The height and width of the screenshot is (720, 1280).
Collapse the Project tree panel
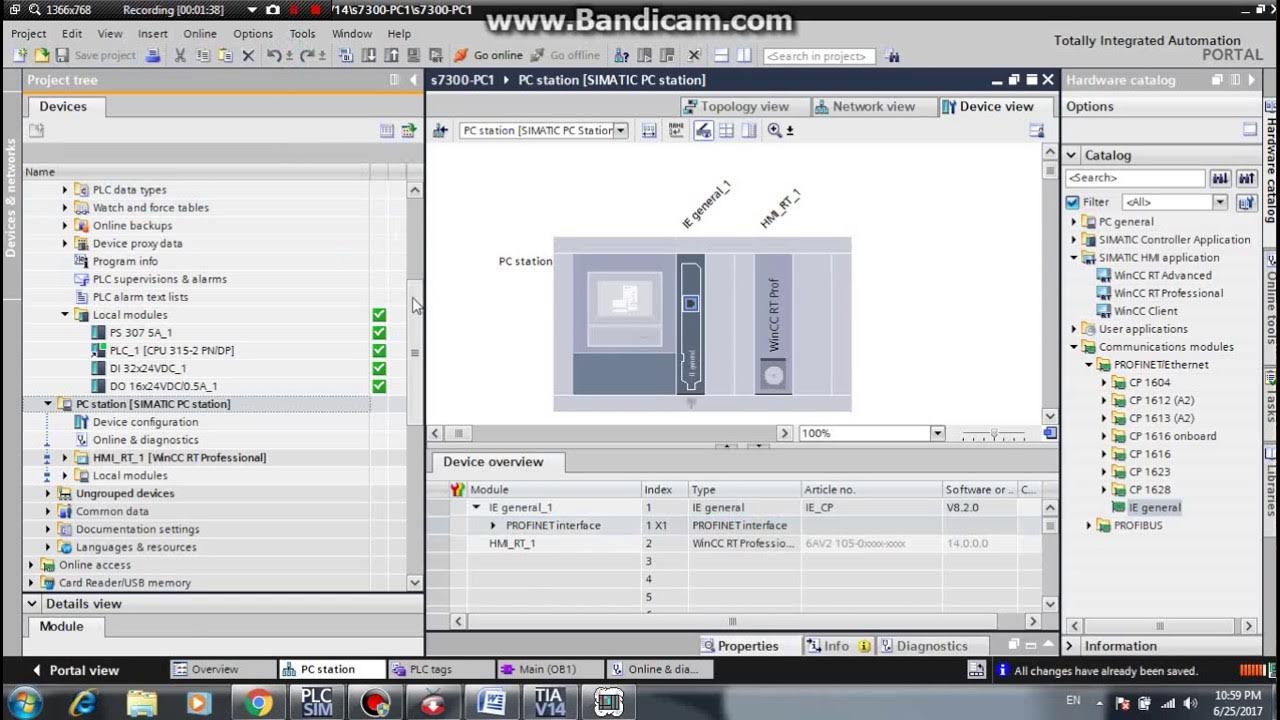pos(415,80)
